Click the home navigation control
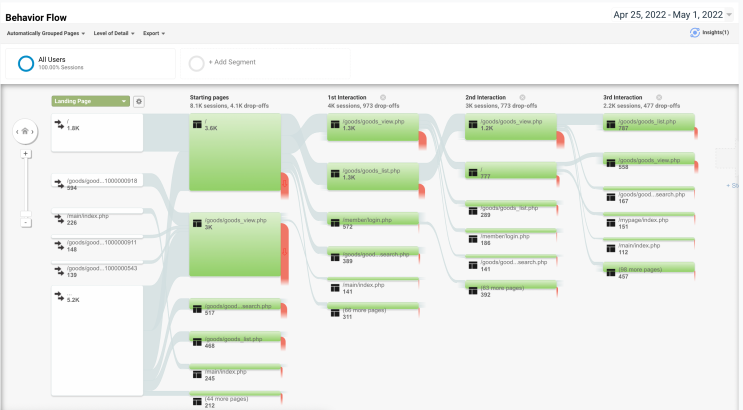Screen dimensions: 743x410 25,131
